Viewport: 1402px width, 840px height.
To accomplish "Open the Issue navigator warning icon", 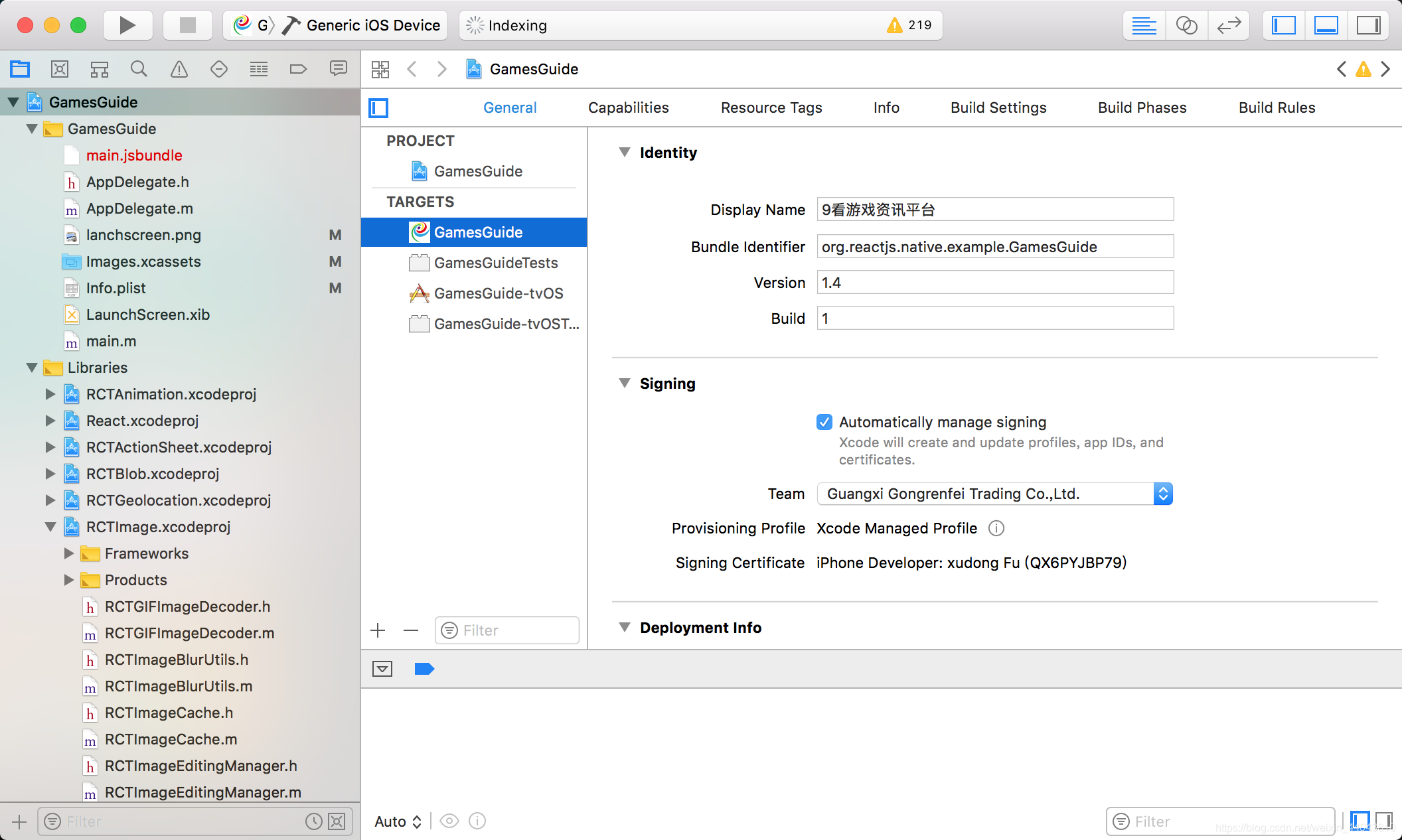I will click(179, 68).
